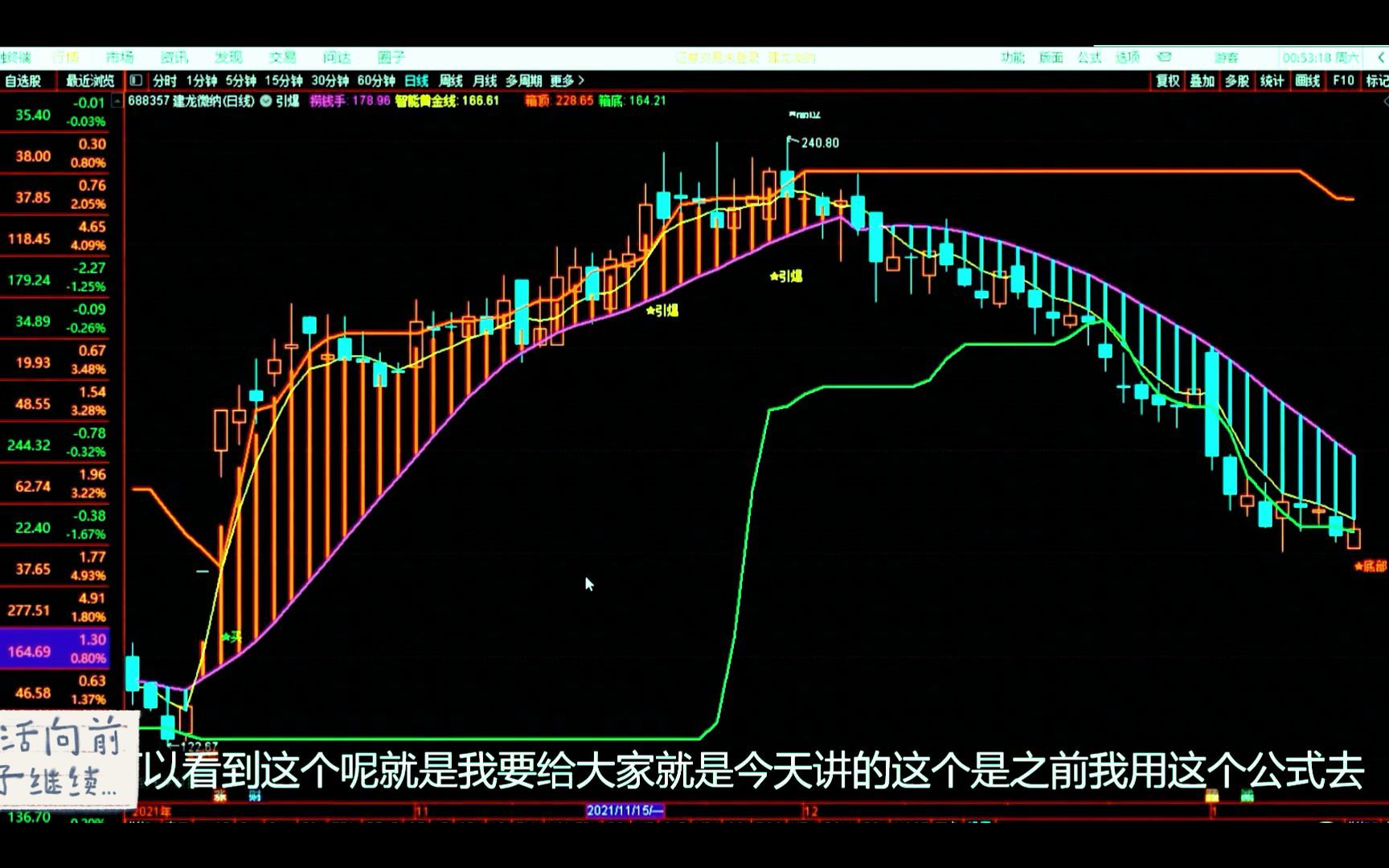Screen dimensions: 1389x868
Task: Click the mail envelope icon in top bar
Action: (1163, 57)
